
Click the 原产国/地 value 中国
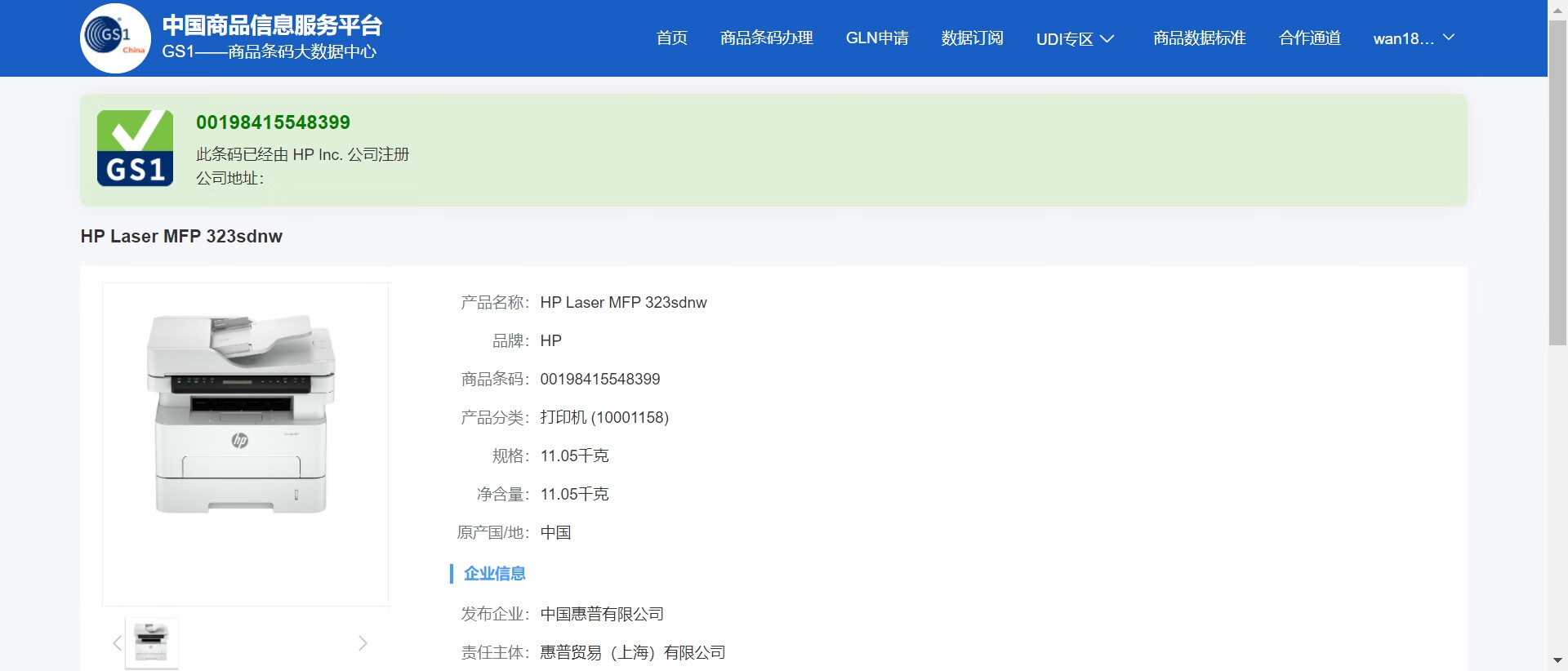click(555, 533)
